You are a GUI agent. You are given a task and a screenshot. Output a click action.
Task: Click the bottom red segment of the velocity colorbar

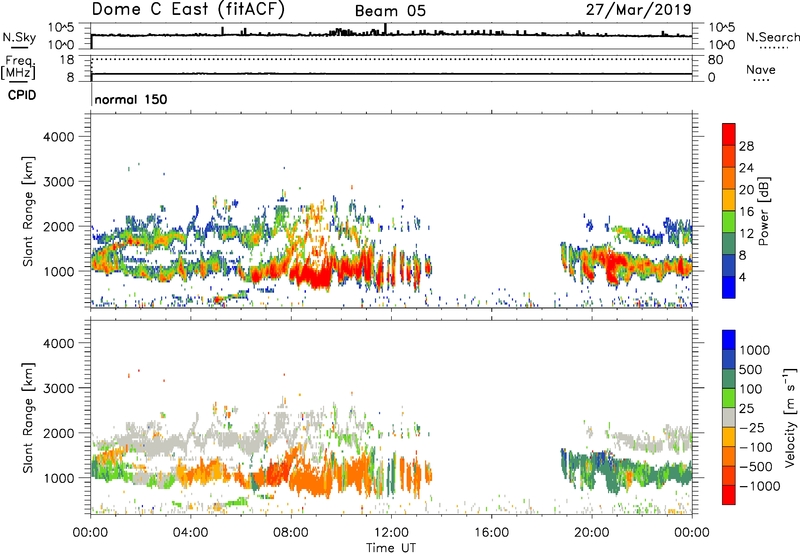(x=729, y=495)
